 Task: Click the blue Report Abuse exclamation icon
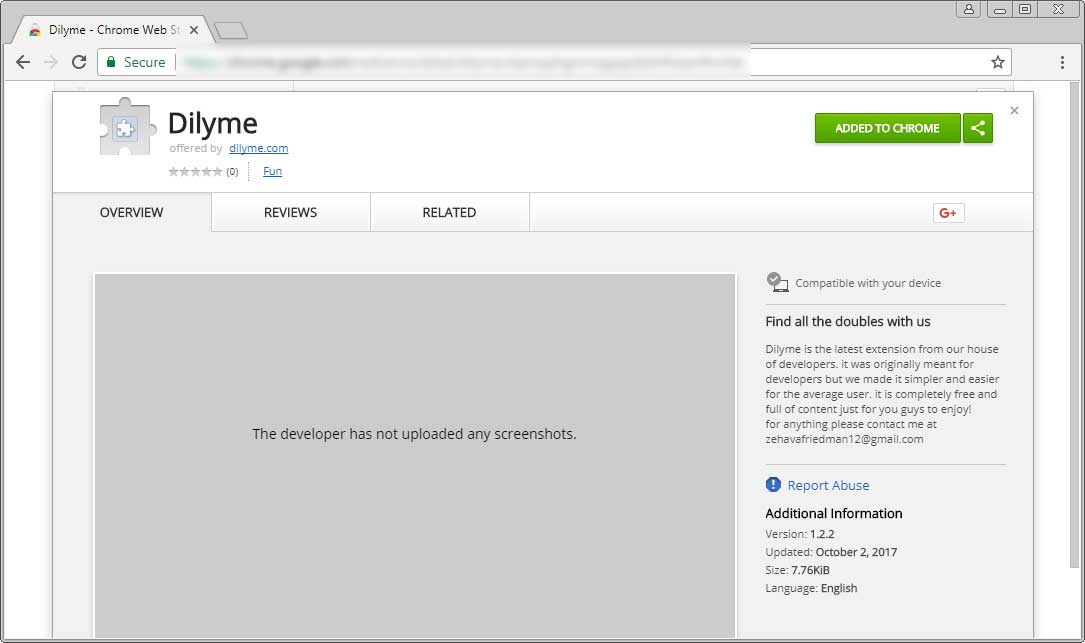[773, 484]
